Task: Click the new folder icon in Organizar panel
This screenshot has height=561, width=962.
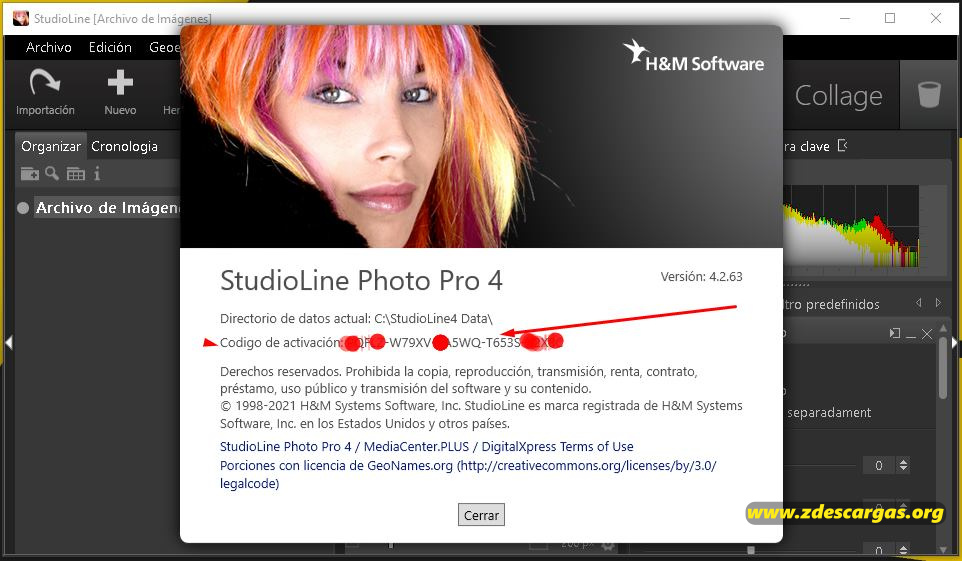Action: pyautogui.click(x=29, y=174)
